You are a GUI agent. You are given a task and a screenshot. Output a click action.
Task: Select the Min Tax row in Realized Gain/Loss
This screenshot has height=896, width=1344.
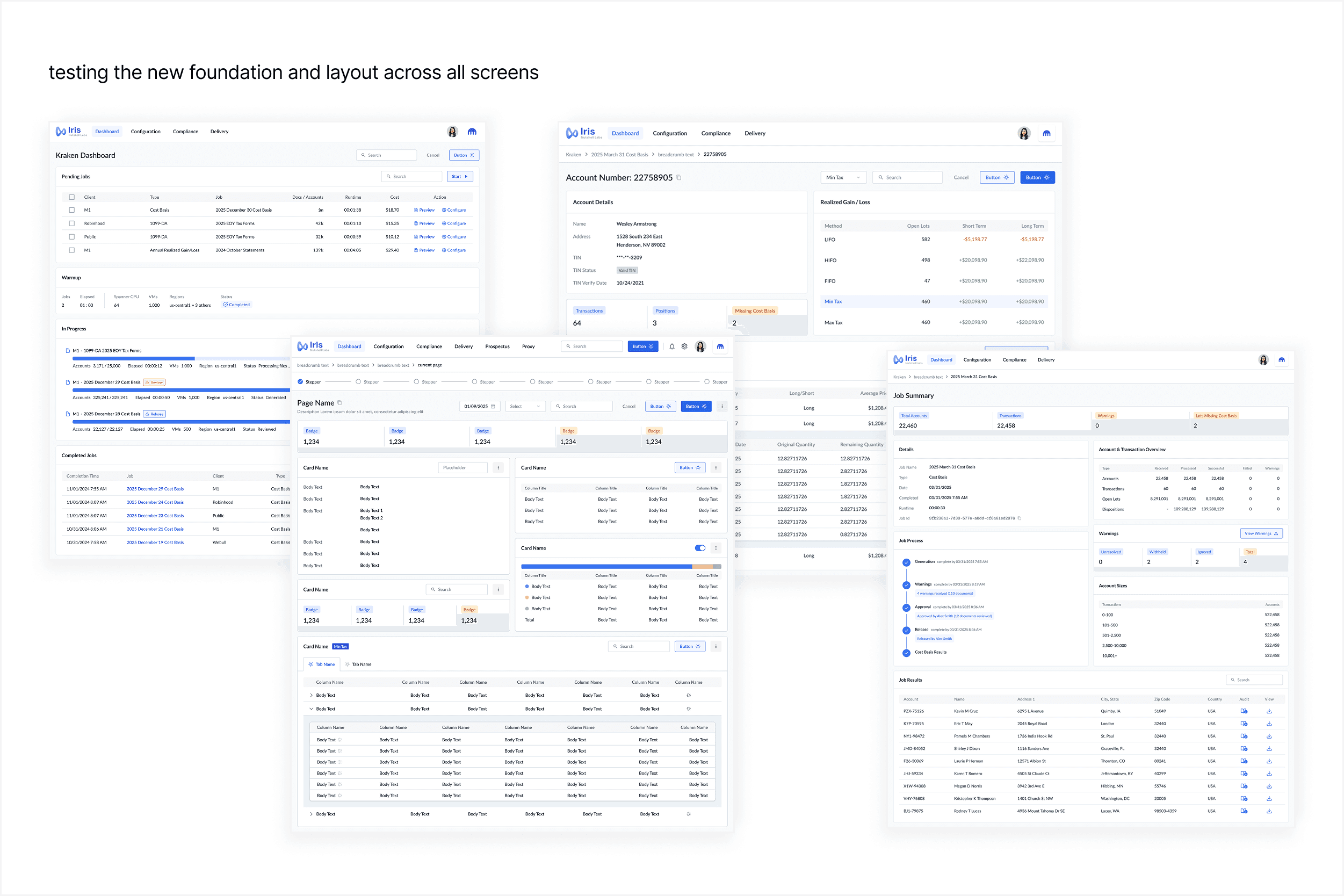pyautogui.click(x=934, y=302)
